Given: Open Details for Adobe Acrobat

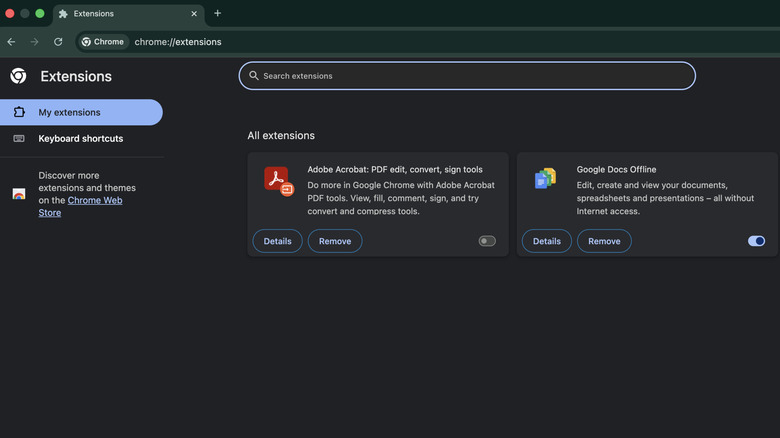Looking at the screenshot, I should [x=278, y=241].
